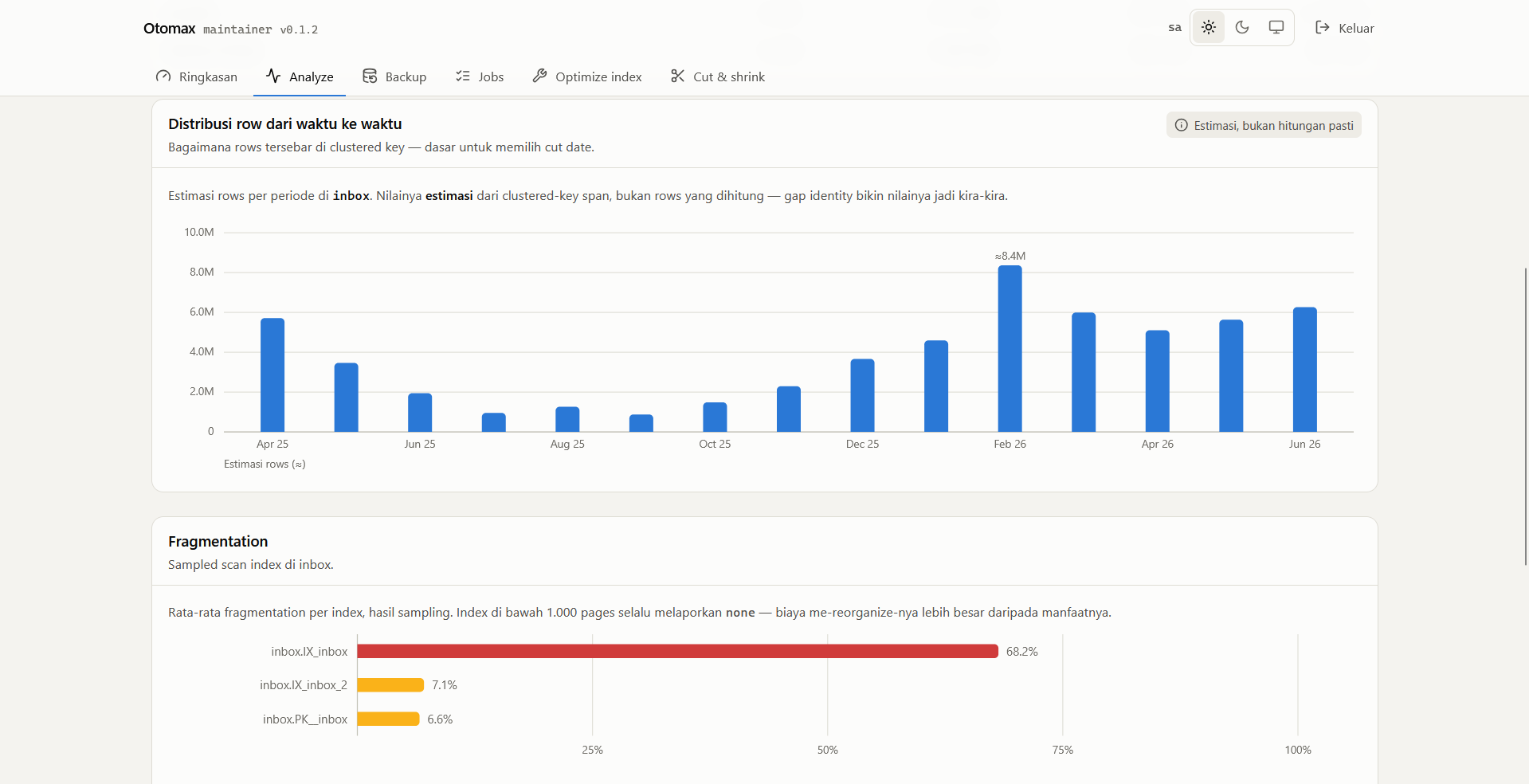1529x784 pixels.
Task: Click the Optimize index wrench icon
Action: point(539,76)
